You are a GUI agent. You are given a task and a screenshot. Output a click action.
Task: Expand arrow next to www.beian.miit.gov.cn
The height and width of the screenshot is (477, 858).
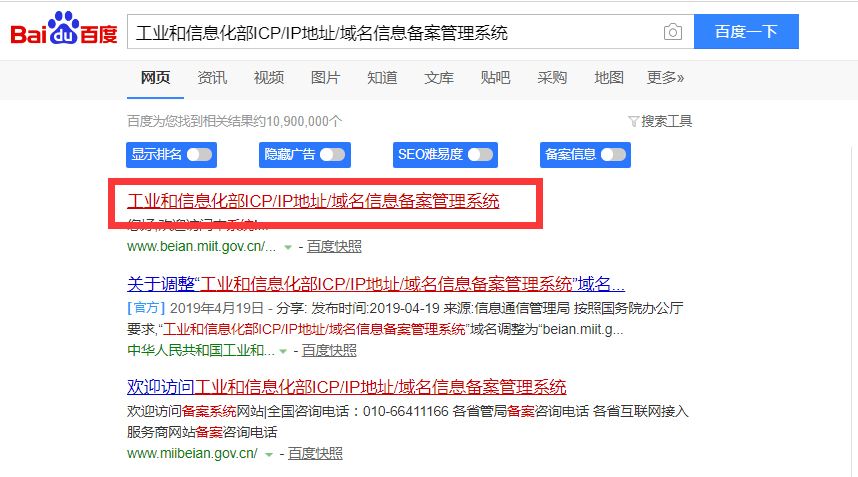click(x=288, y=247)
